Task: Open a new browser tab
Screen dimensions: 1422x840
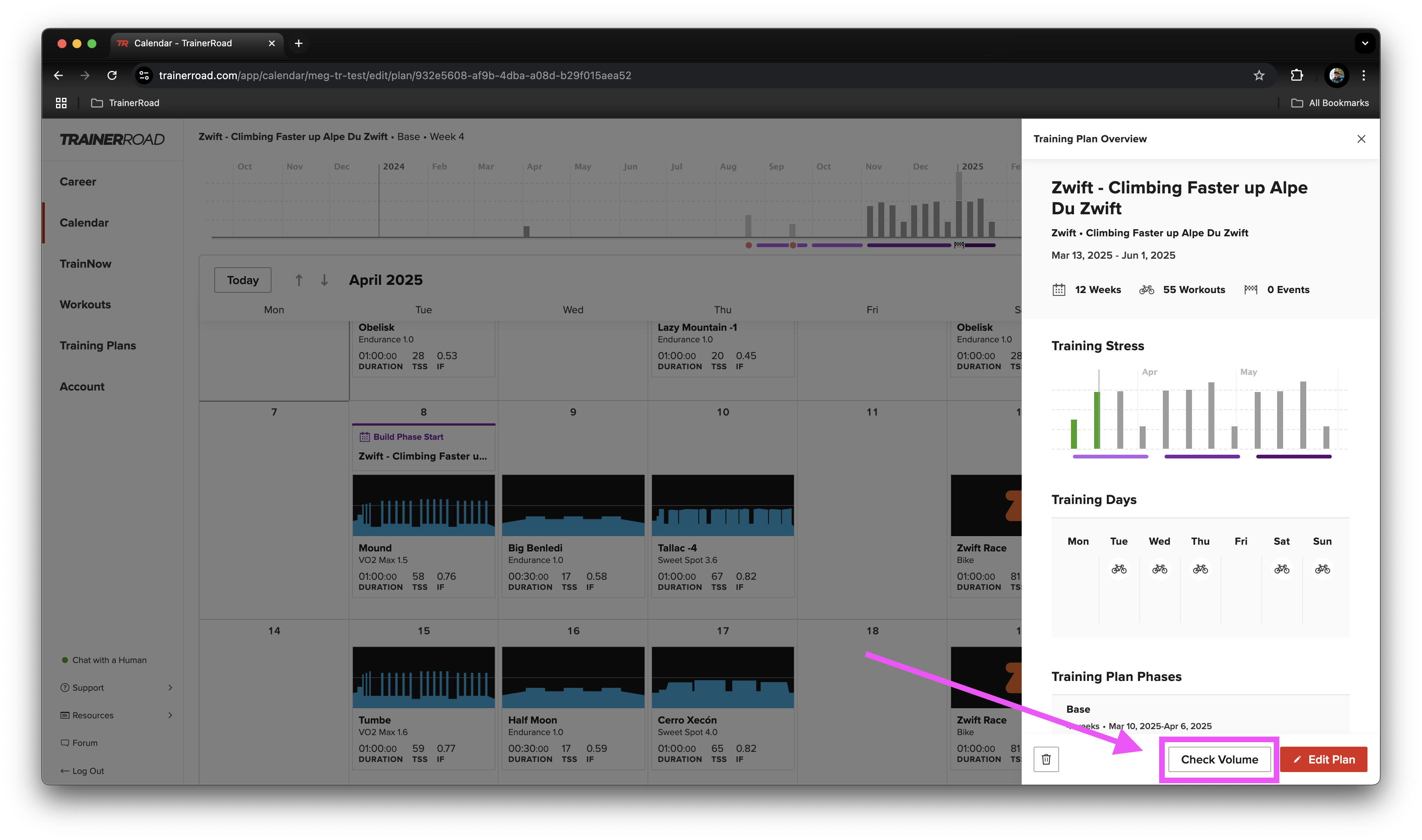Action: tap(298, 43)
